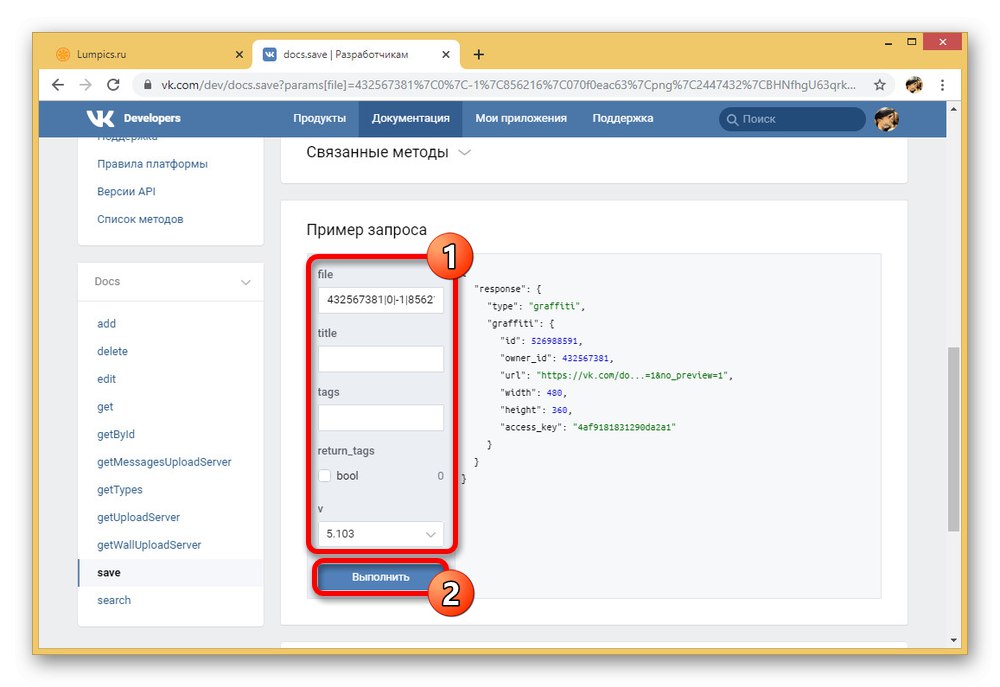This screenshot has width=1000, height=687.
Task: Open the getMessagesUploadServer method
Action: [x=164, y=462]
